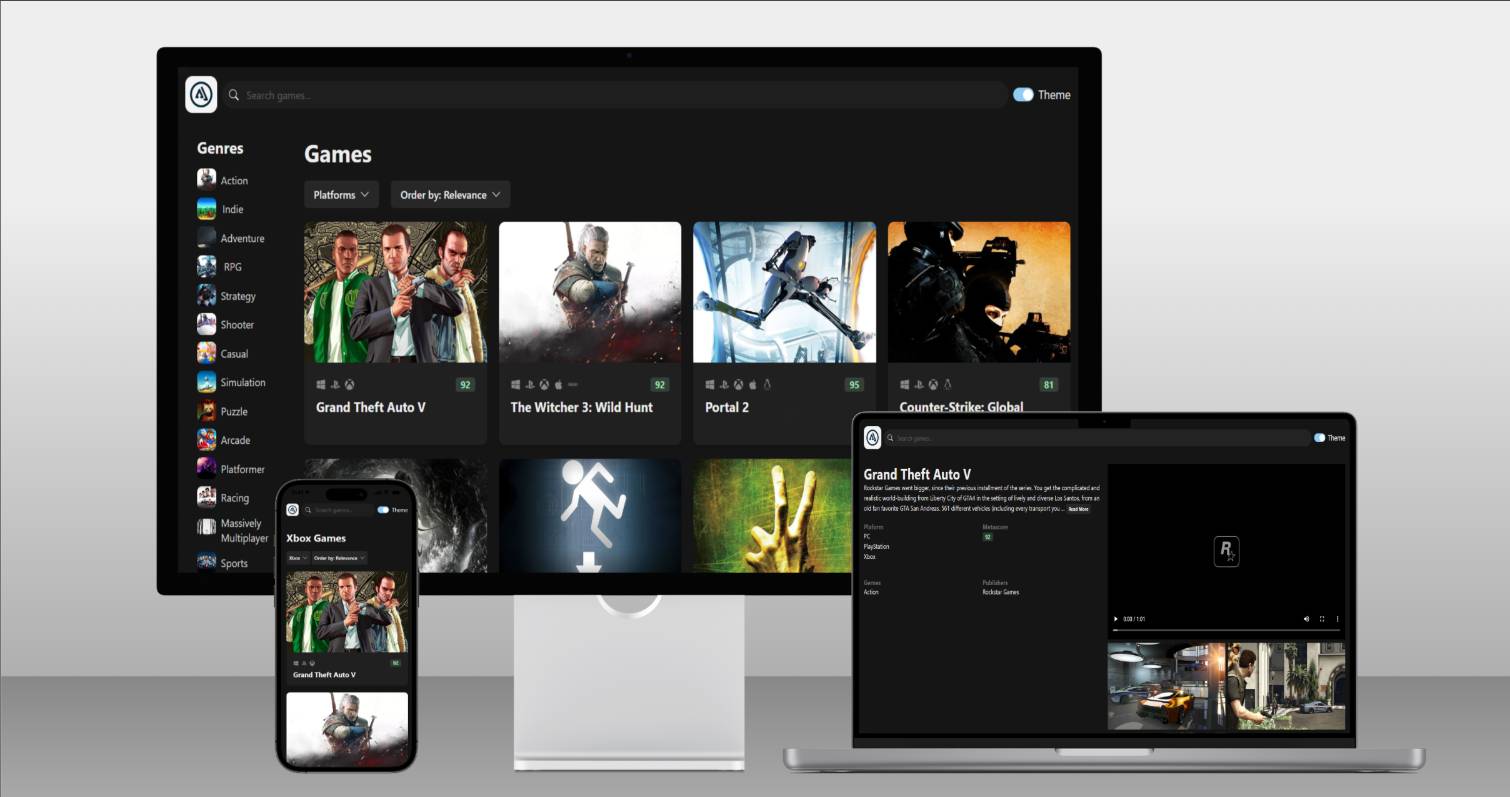Screen dimensions: 1510x797
Task: Choose the Shooter genre icon
Action: pos(206,324)
